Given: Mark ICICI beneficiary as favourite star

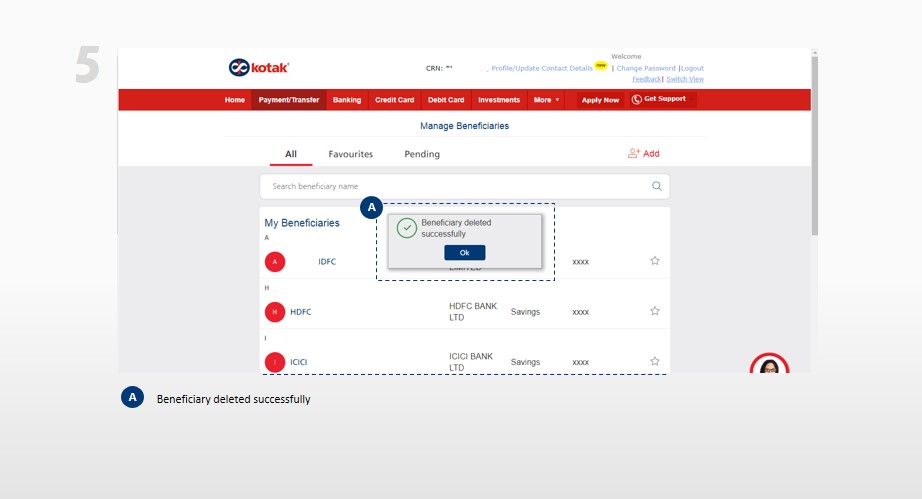Looking at the screenshot, I should (x=654, y=361).
